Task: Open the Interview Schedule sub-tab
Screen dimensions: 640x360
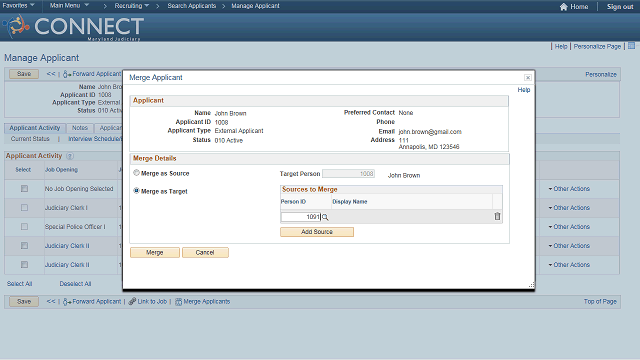Action: (95, 139)
